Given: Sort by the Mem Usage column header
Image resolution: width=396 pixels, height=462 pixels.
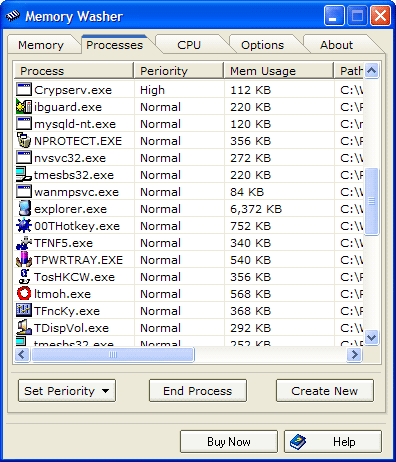Looking at the screenshot, I should coord(279,71).
